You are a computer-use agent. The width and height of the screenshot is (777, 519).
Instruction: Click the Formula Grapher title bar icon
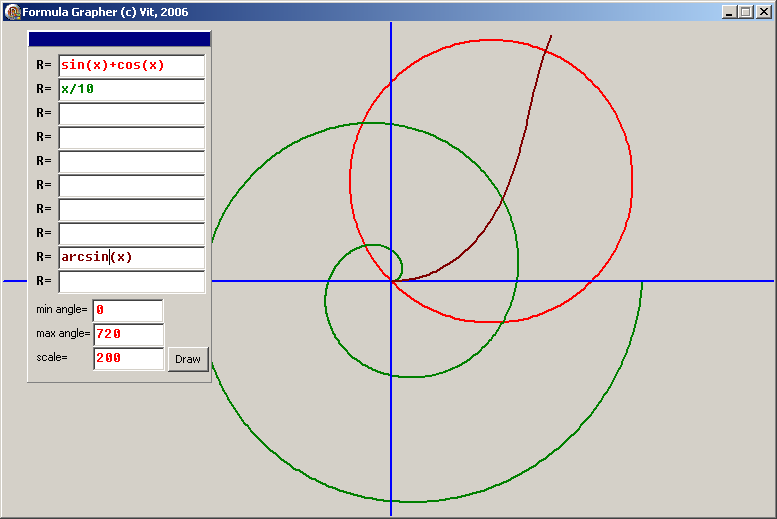(x=13, y=12)
